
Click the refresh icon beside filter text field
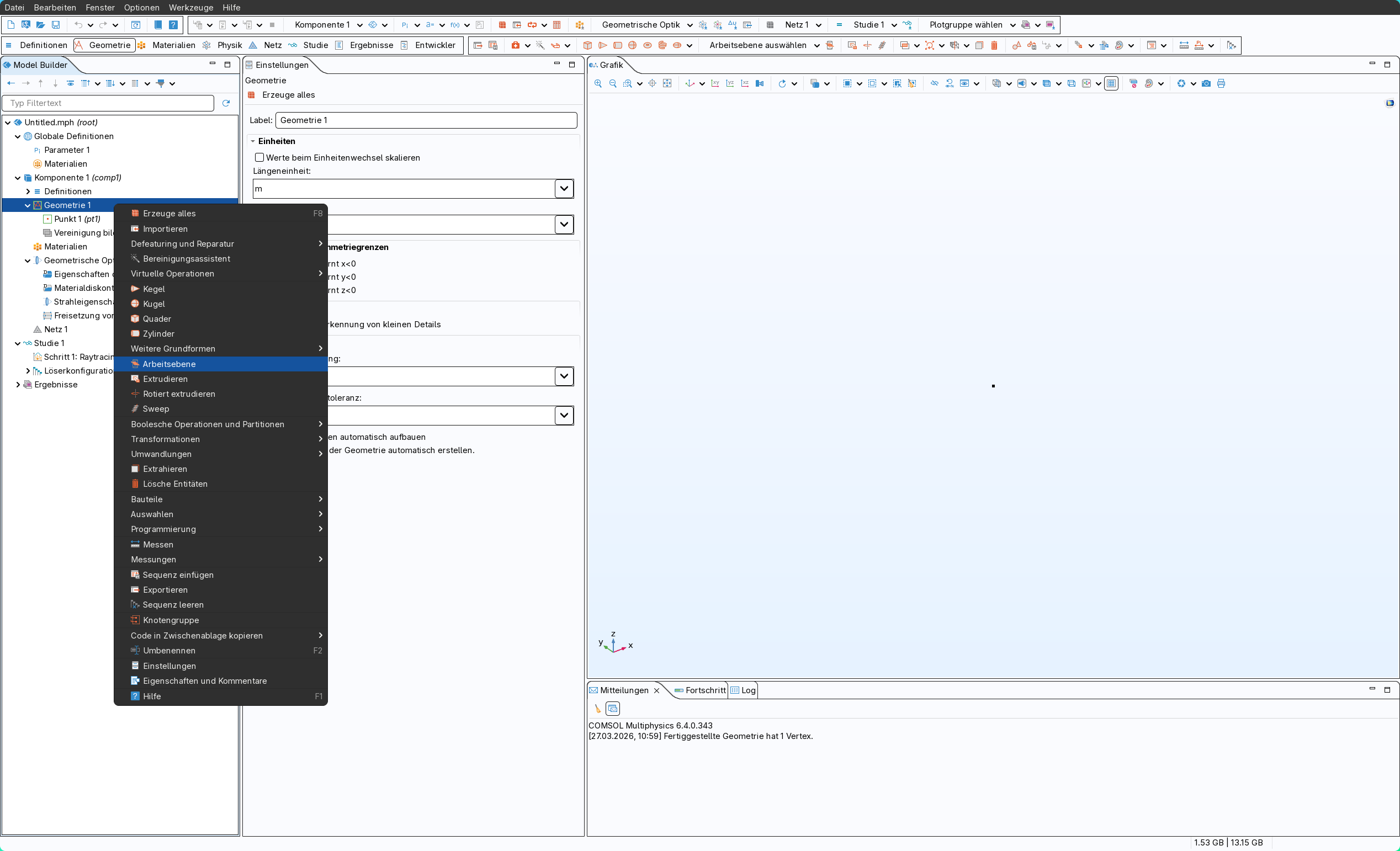click(x=226, y=103)
